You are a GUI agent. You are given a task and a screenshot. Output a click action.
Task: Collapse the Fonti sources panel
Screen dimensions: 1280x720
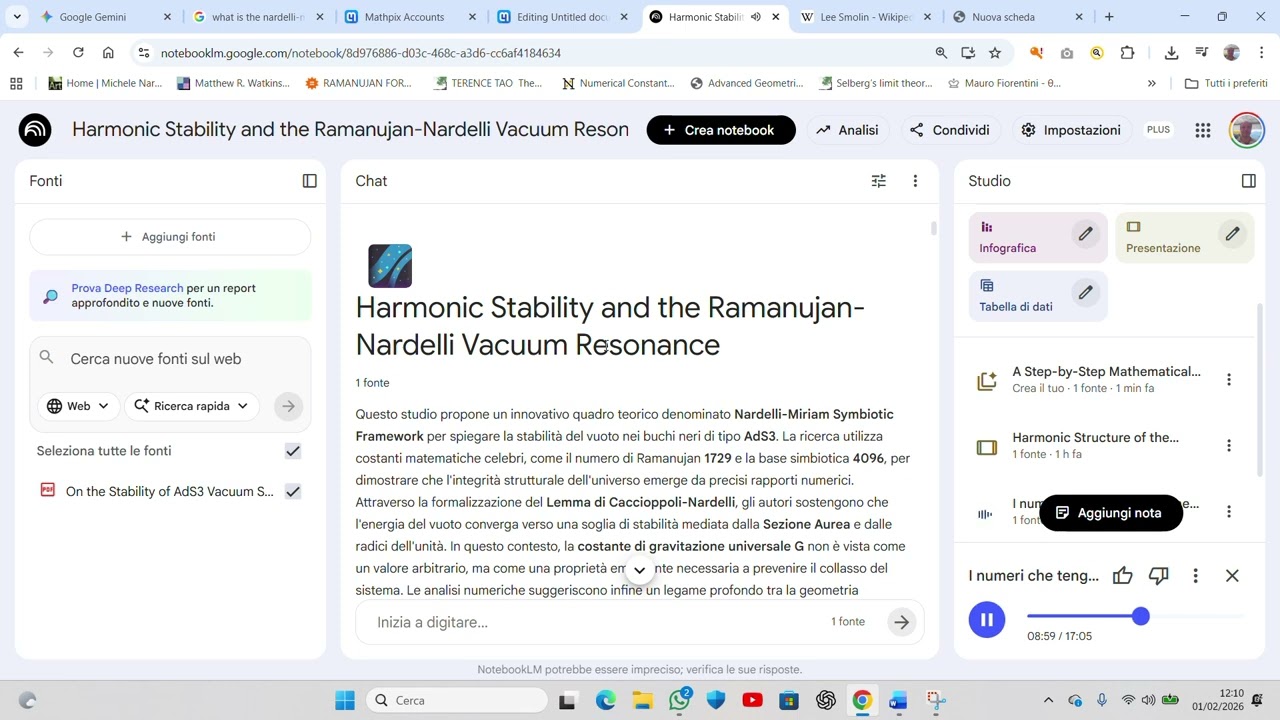[310, 181]
